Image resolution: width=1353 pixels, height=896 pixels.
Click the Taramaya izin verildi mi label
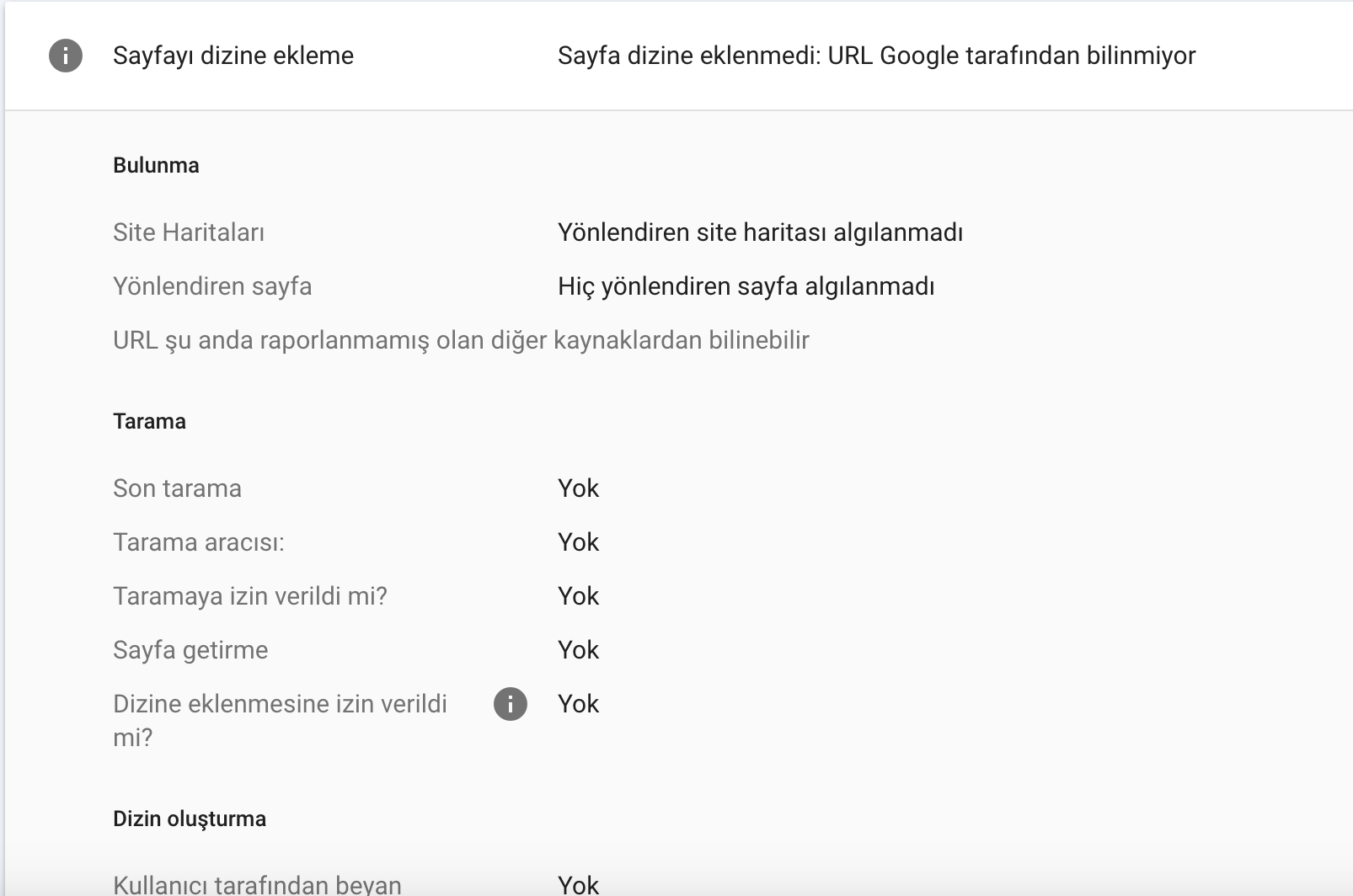250,596
